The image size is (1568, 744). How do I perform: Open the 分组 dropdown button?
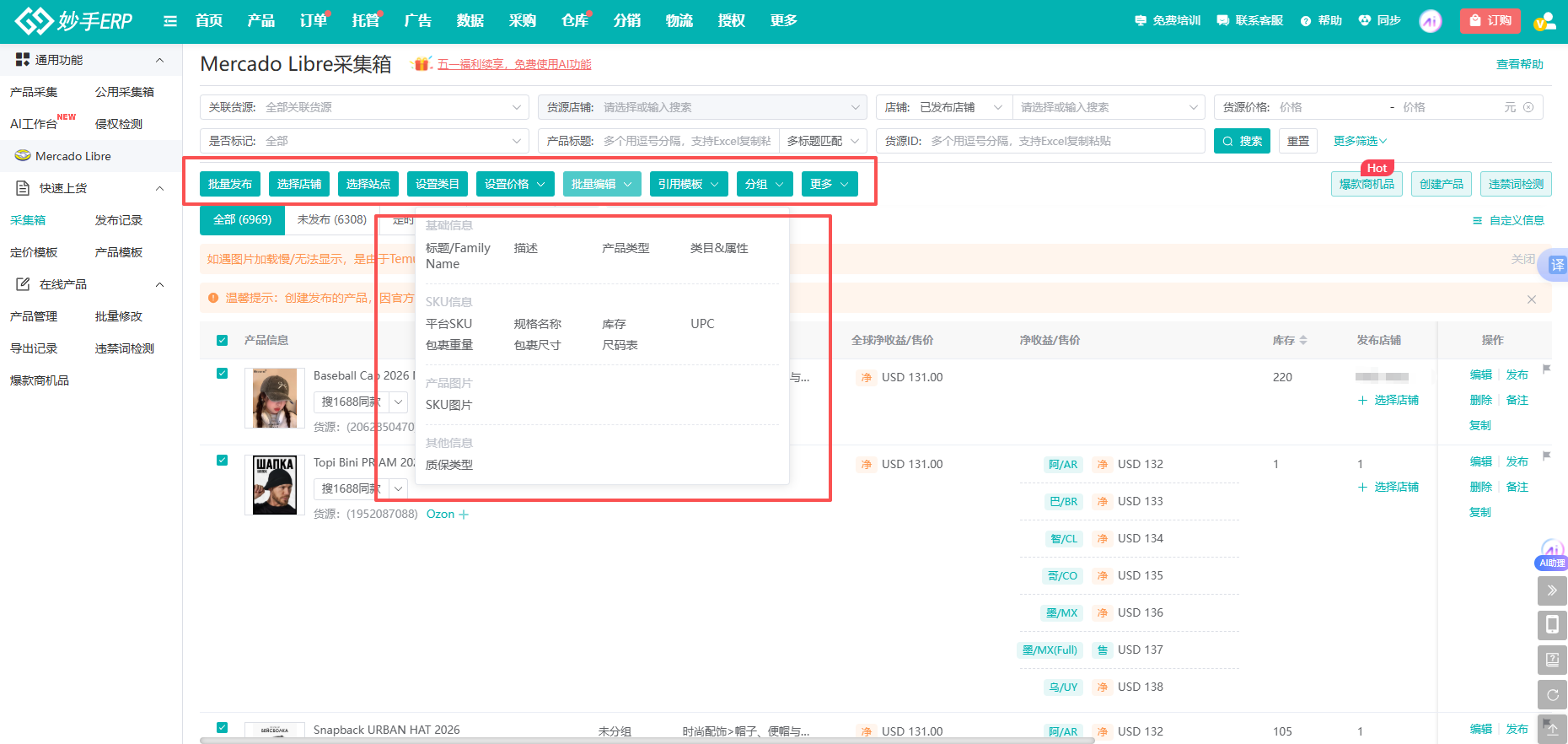(765, 184)
